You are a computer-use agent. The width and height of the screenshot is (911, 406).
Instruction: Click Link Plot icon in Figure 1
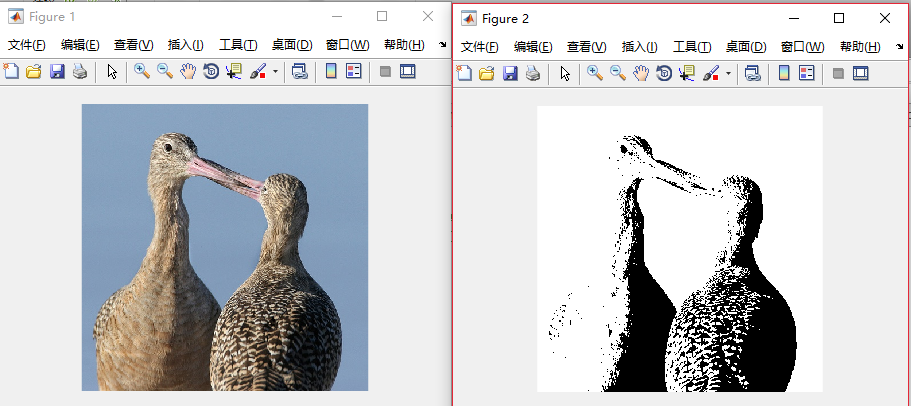click(x=299, y=71)
